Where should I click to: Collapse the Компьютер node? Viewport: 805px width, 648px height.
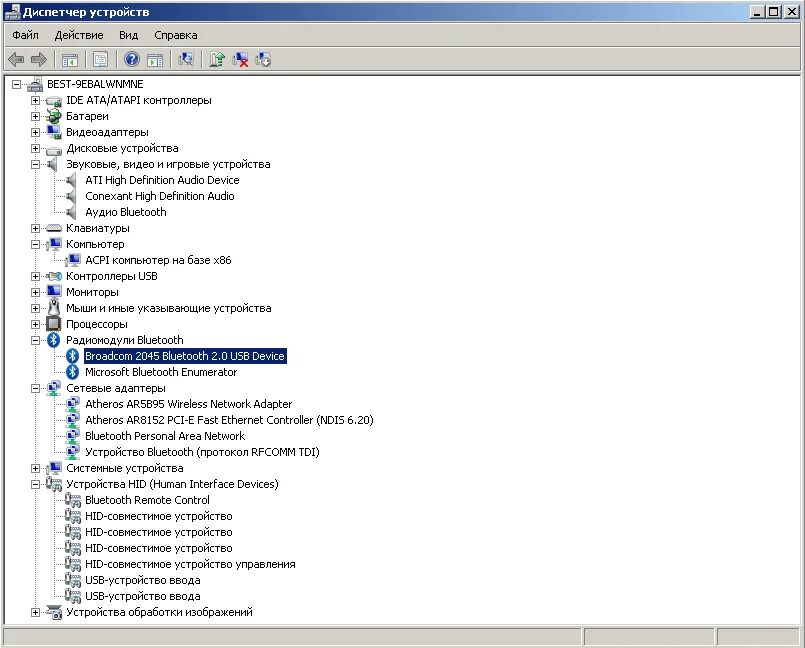point(35,244)
